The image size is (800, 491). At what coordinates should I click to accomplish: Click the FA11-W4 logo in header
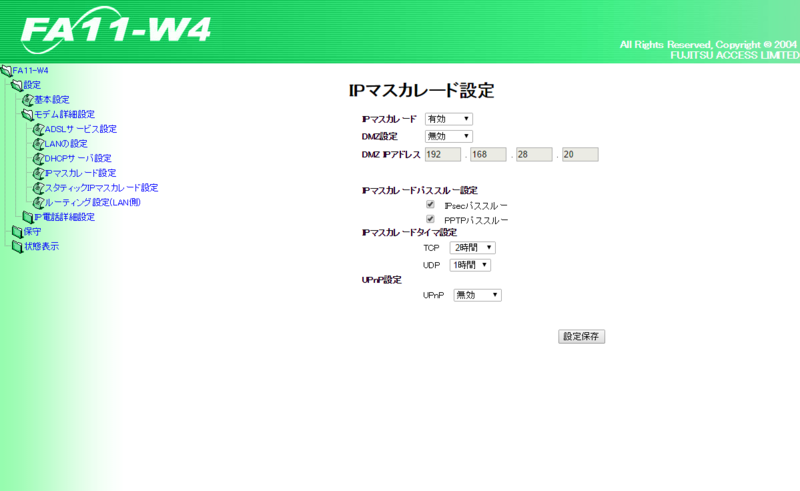pos(116,30)
